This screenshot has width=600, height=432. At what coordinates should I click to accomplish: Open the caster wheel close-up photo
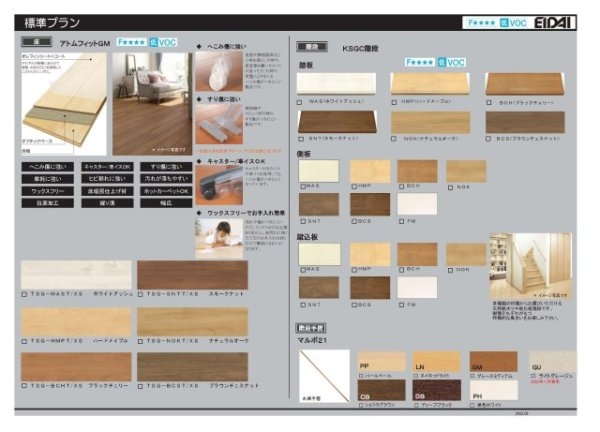[219, 185]
